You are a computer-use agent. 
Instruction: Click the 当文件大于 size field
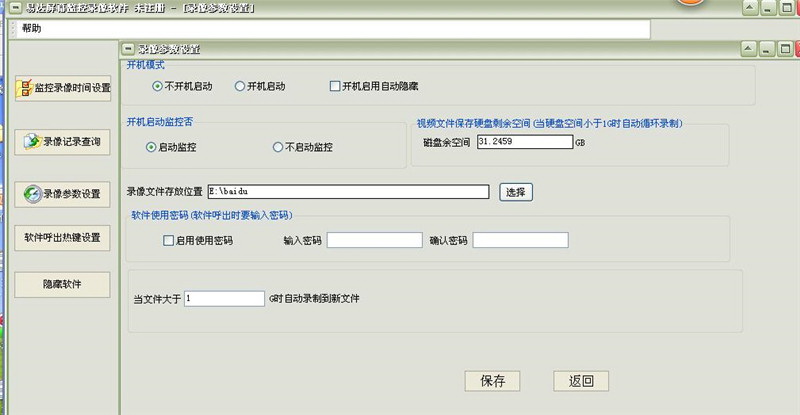coord(224,299)
